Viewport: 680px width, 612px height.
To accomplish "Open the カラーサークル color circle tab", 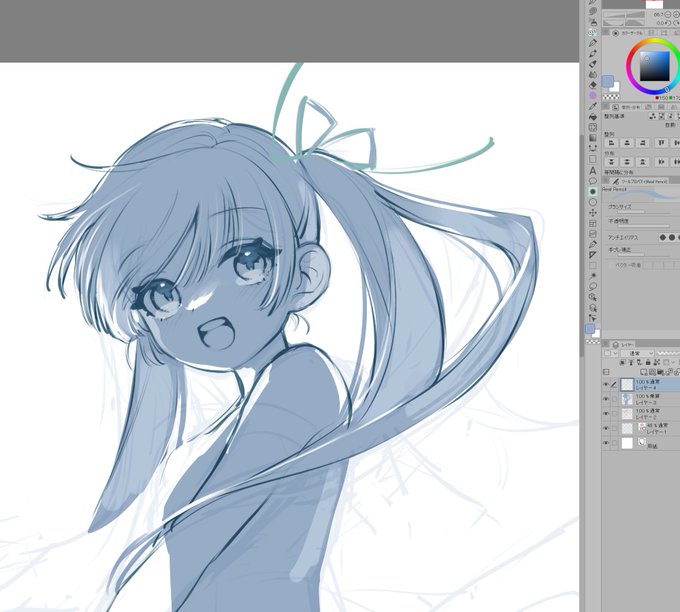I will (626, 33).
